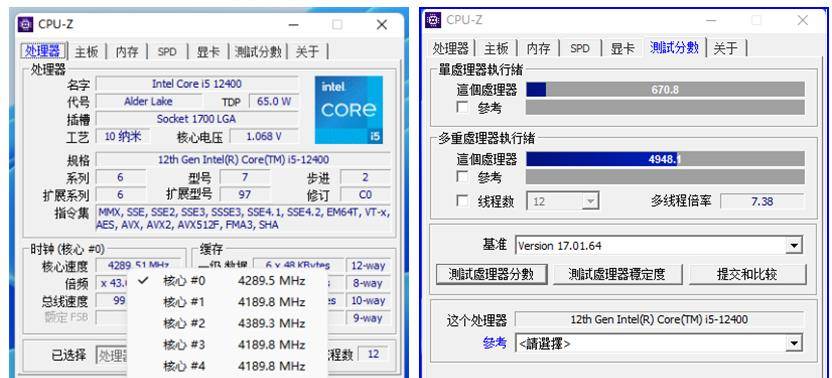Click the CPU-Z icon in left window title

pyautogui.click(x=25, y=24)
